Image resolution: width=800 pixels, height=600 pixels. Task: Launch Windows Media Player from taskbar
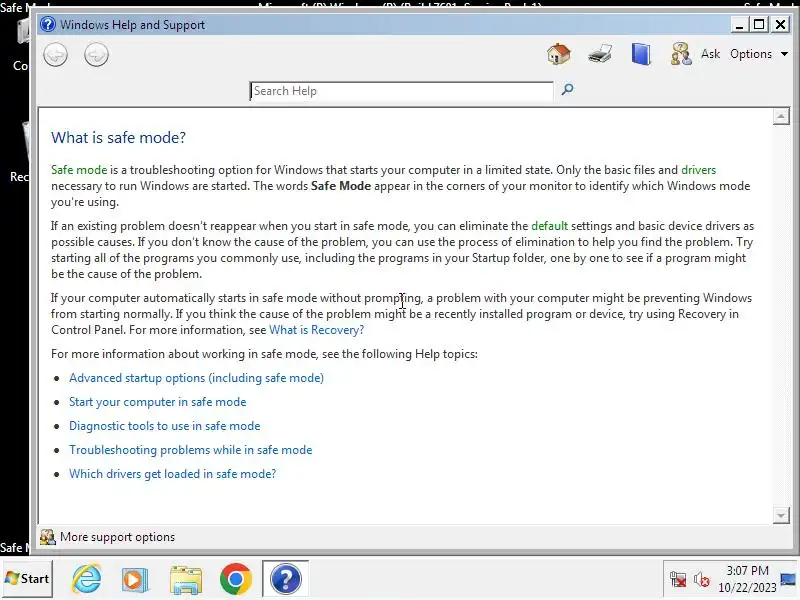click(135, 580)
